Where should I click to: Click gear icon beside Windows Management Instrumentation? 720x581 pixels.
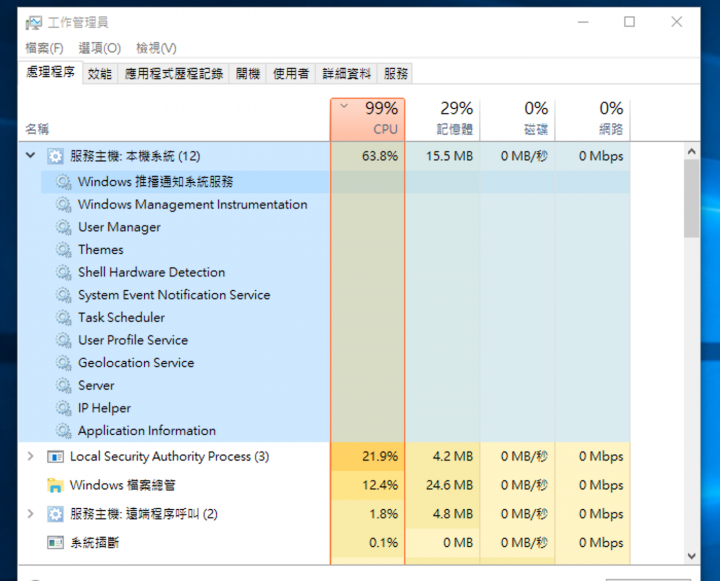pyautogui.click(x=63, y=204)
